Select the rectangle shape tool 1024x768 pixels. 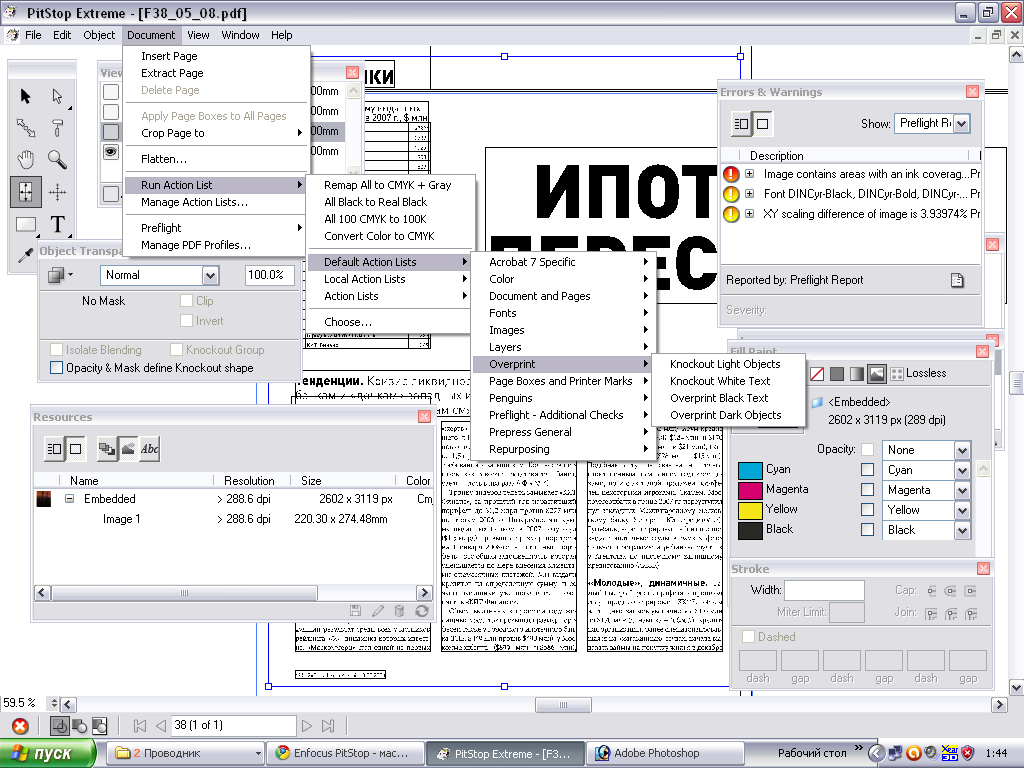tap(25, 225)
